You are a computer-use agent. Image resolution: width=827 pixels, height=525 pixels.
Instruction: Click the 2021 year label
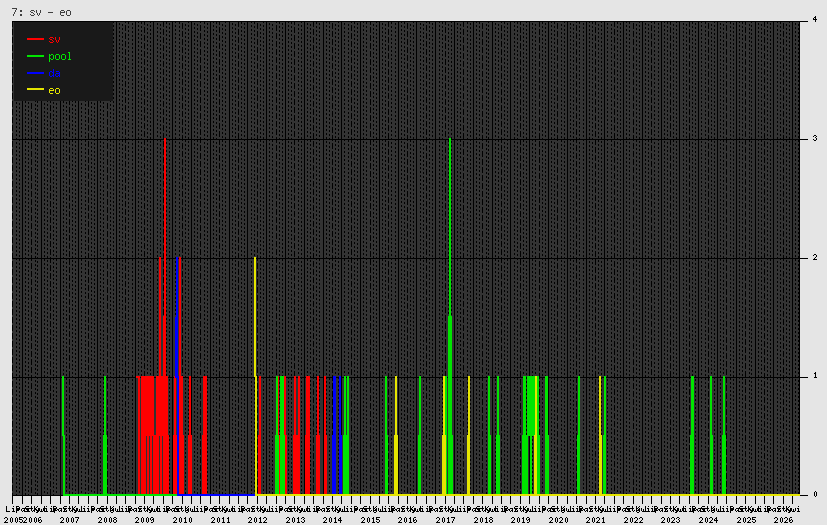[x=596, y=520]
